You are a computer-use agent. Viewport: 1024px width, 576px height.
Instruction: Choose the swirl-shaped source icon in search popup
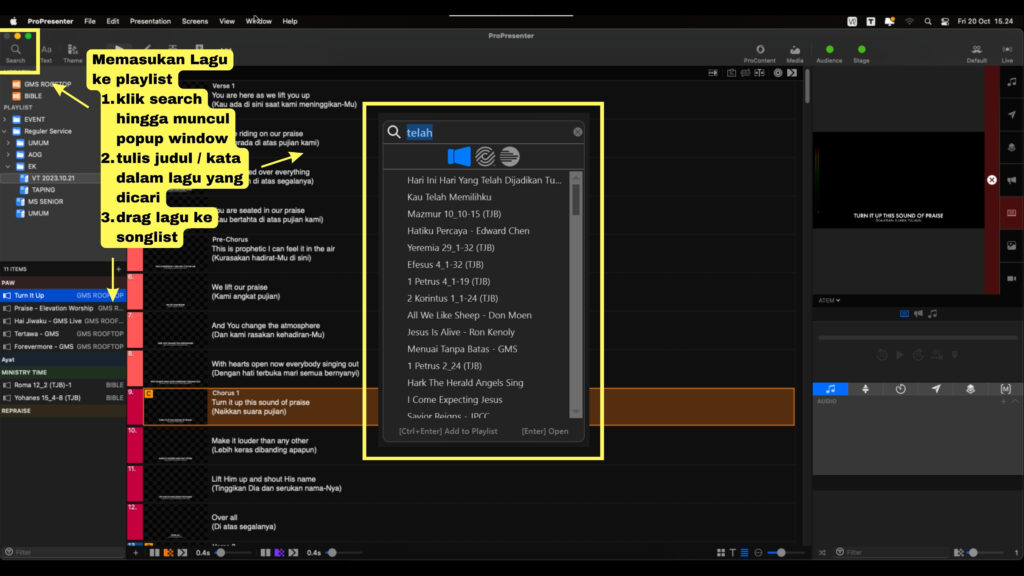(485, 157)
